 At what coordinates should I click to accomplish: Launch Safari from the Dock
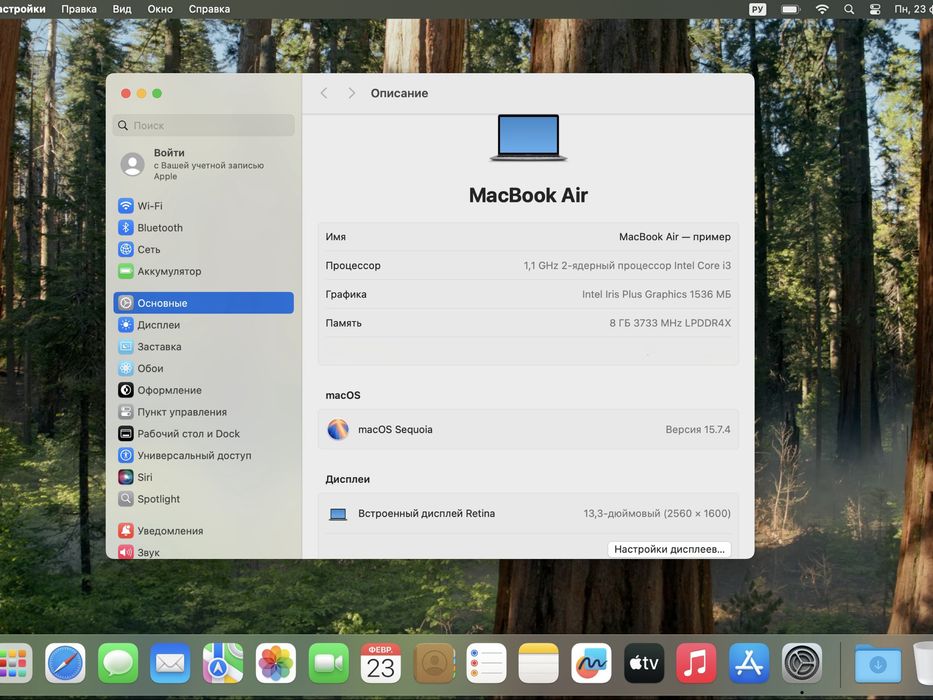pos(65,662)
